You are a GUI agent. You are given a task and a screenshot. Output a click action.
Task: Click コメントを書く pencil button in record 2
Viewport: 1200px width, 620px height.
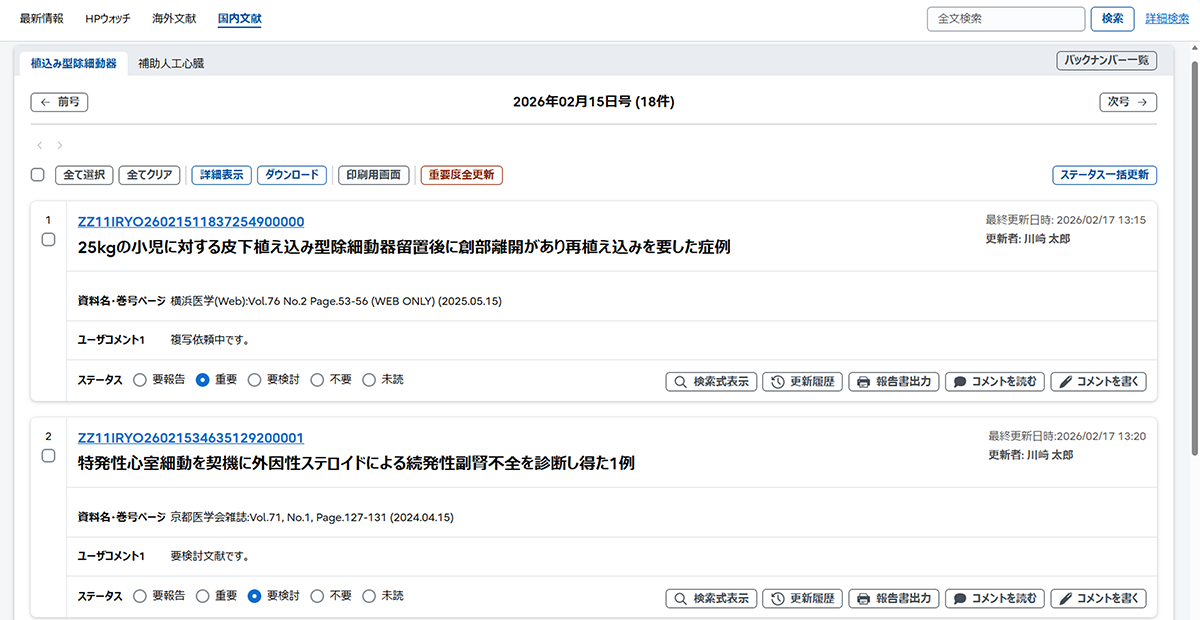tap(1098, 599)
